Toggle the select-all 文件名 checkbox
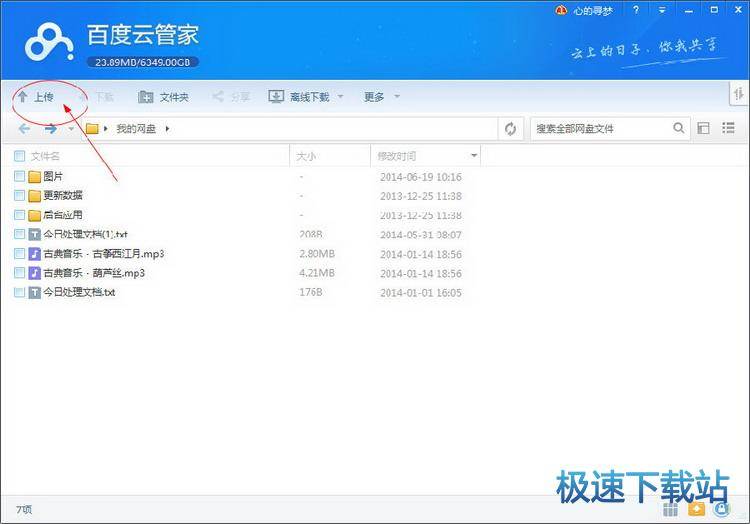The image size is (750, 524). [20, 156]
